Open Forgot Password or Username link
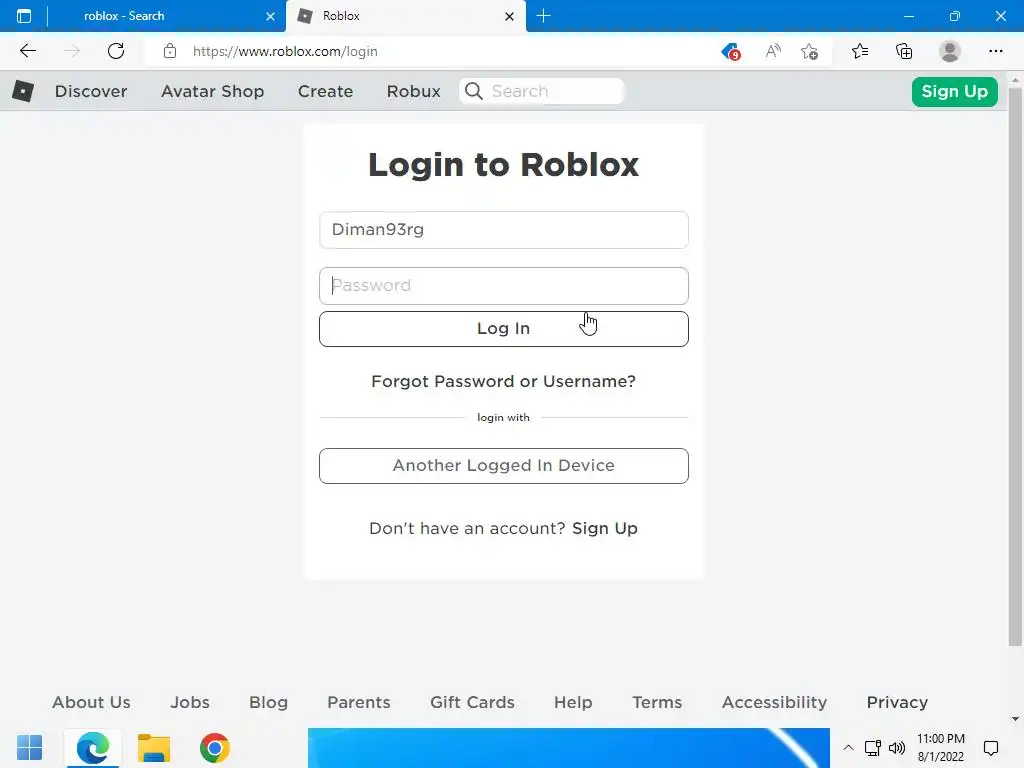1024x768 pixels. click(x=504, y=381)
